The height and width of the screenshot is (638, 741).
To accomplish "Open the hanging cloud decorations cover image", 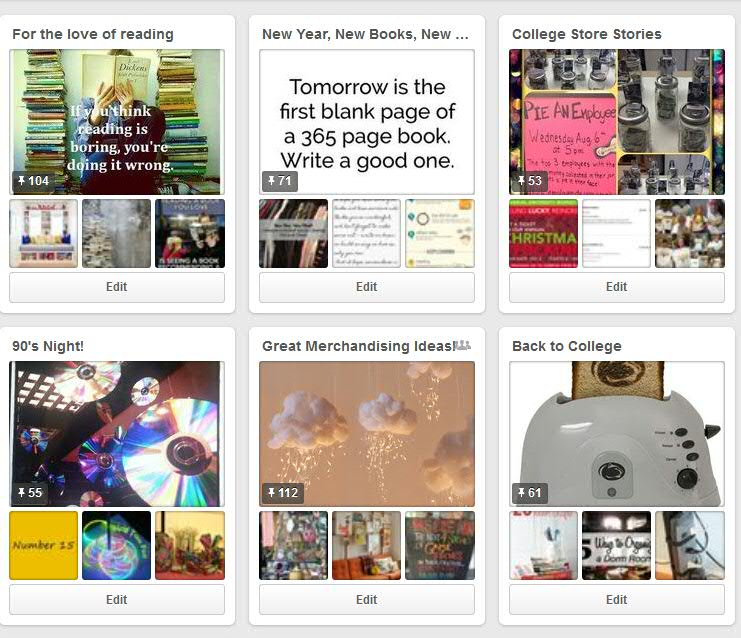I will [x=367, y=434].
